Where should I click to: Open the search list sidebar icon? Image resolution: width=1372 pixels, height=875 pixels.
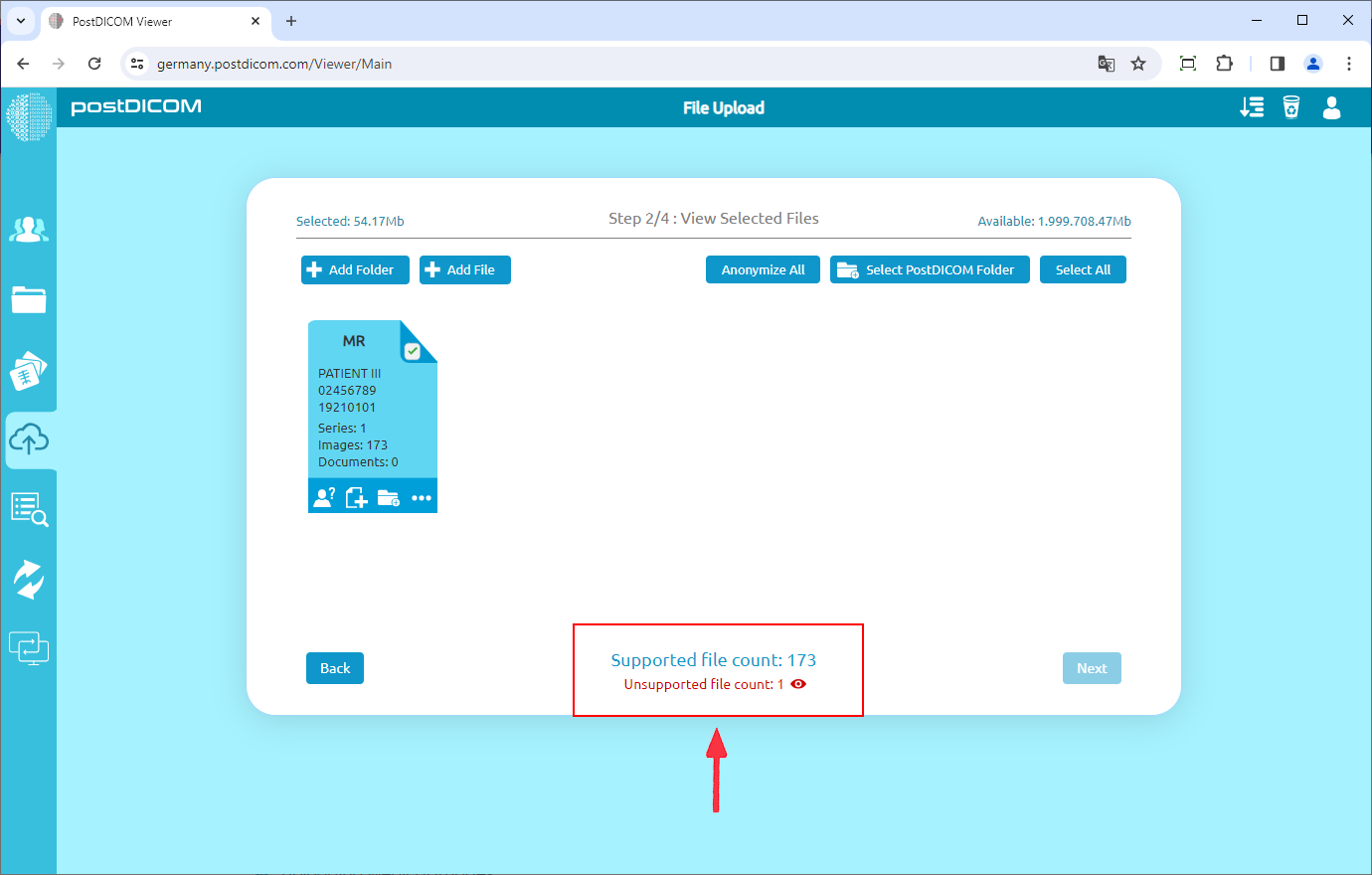tap(29, 509)
